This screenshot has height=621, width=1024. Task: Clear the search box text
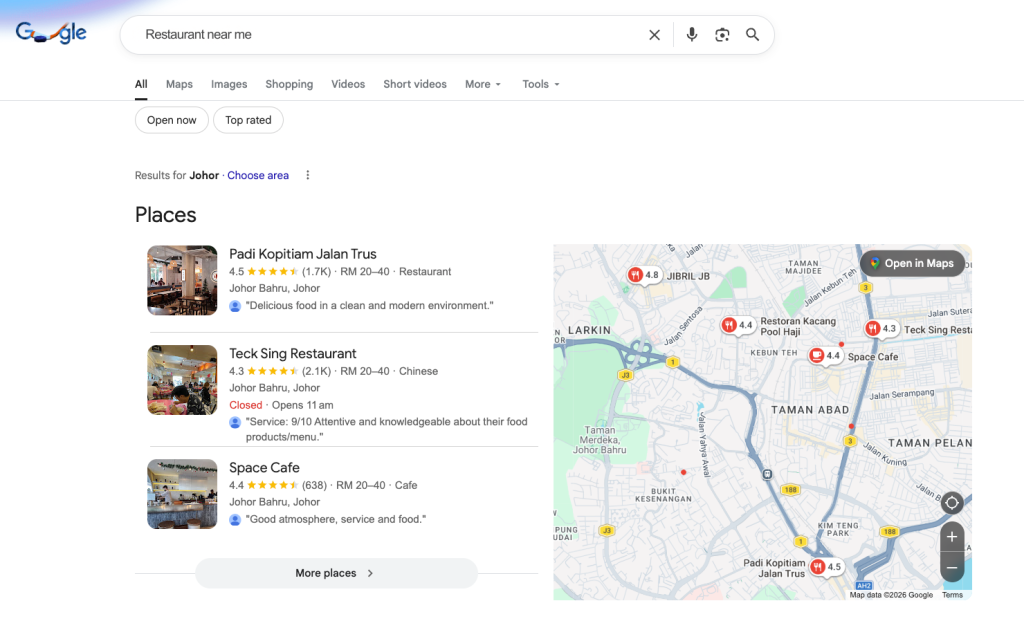pos(654,35)
